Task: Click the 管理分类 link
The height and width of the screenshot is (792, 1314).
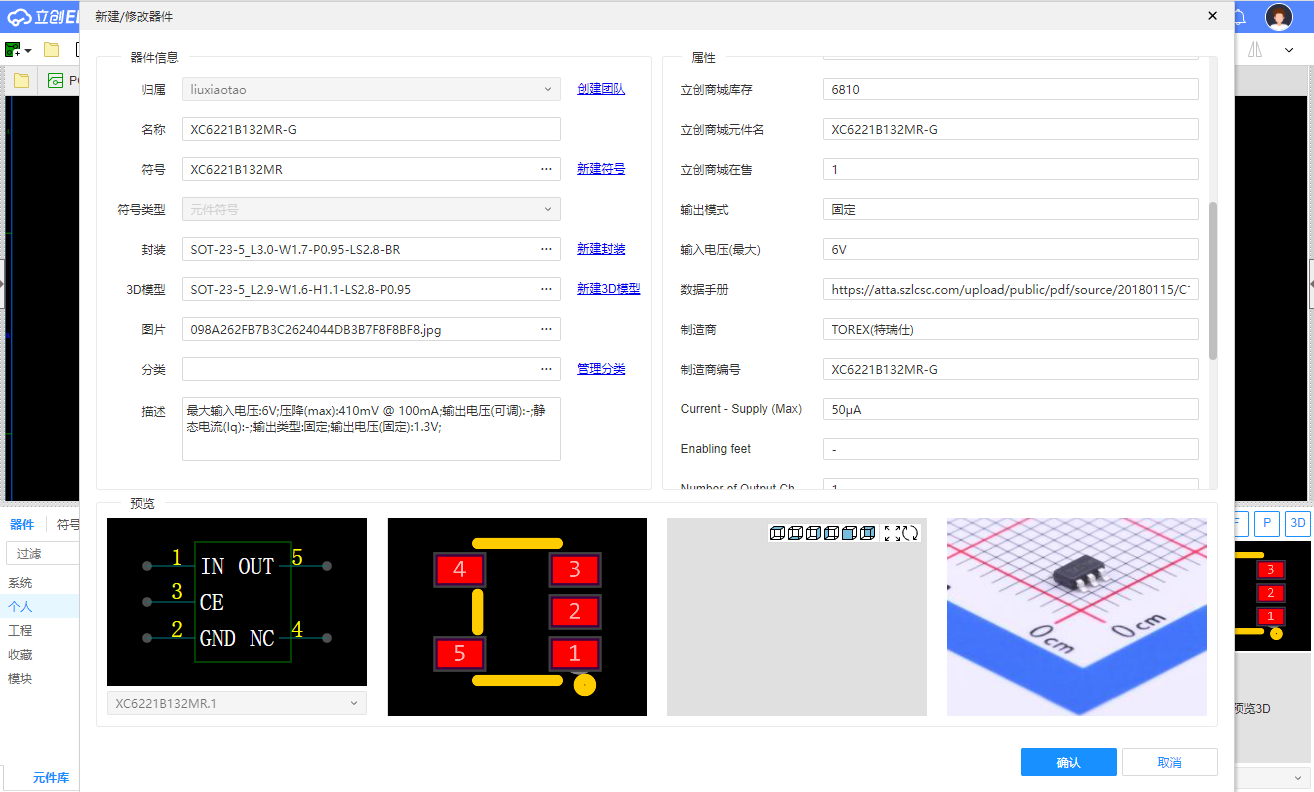Action: click(x=601, y=369)
